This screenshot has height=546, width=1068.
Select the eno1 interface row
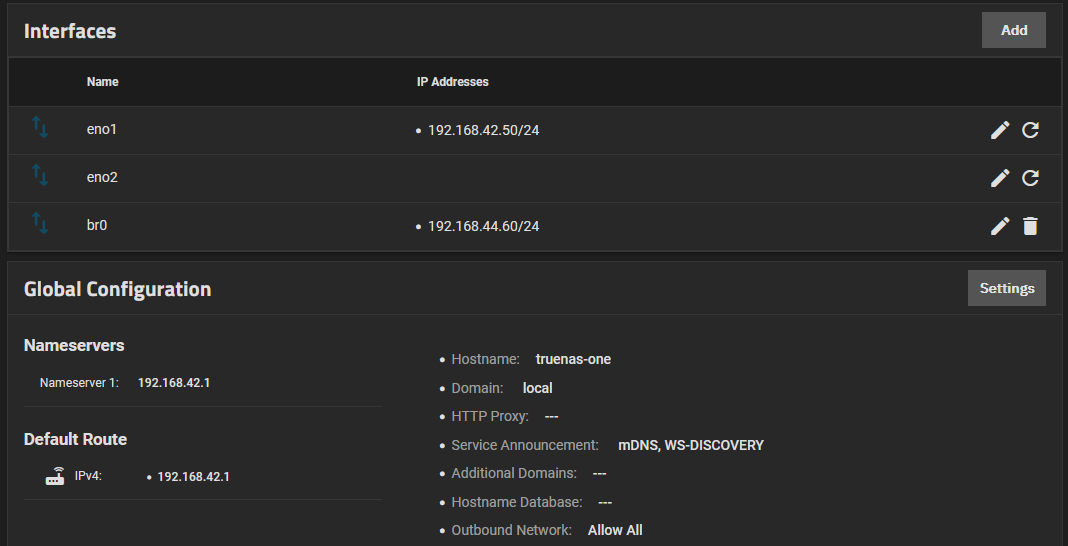(x=534, y=130)
